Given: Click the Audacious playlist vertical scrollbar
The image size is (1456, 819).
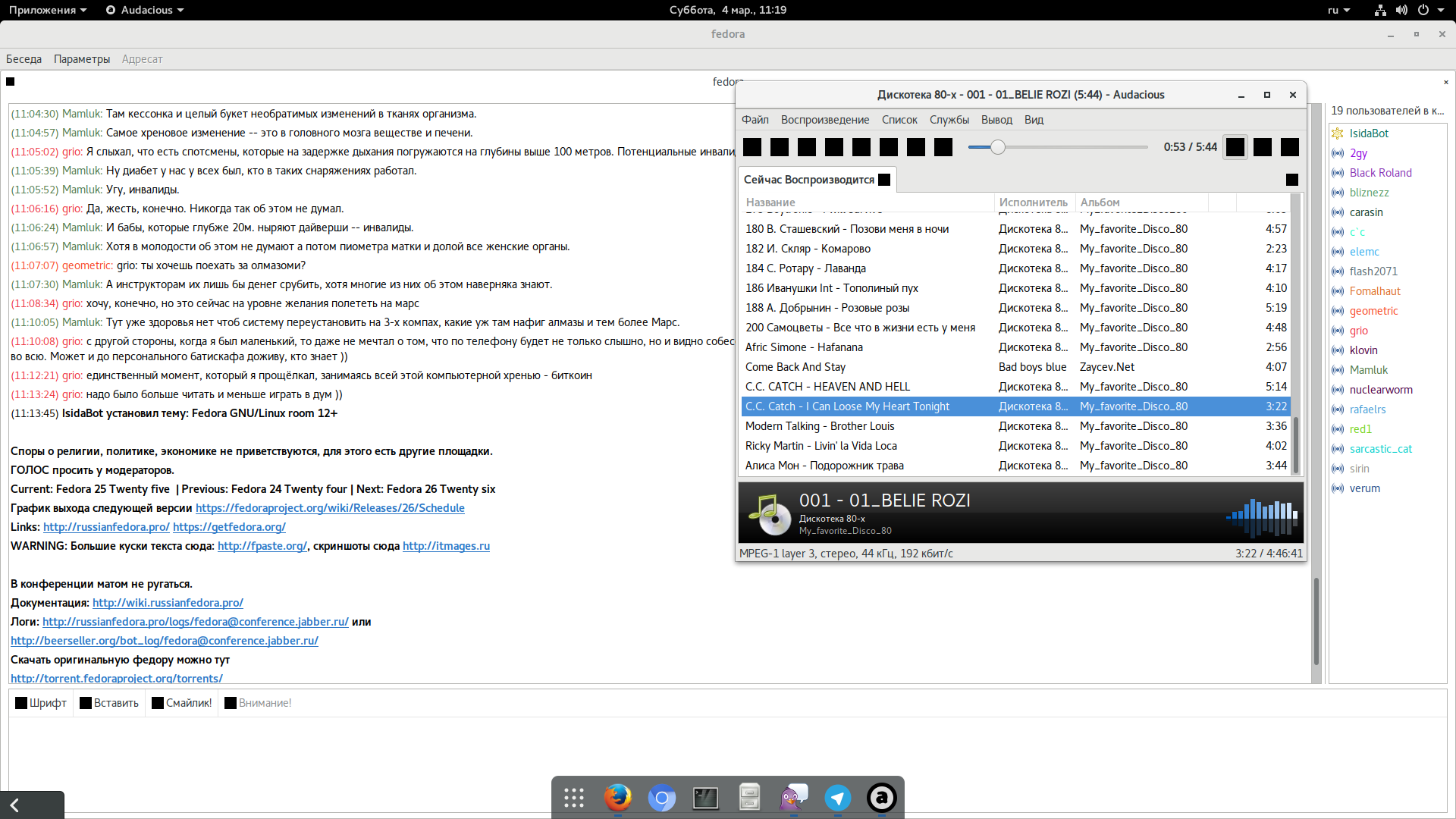Looking at the screenshot, I should tap(1296, 444).
